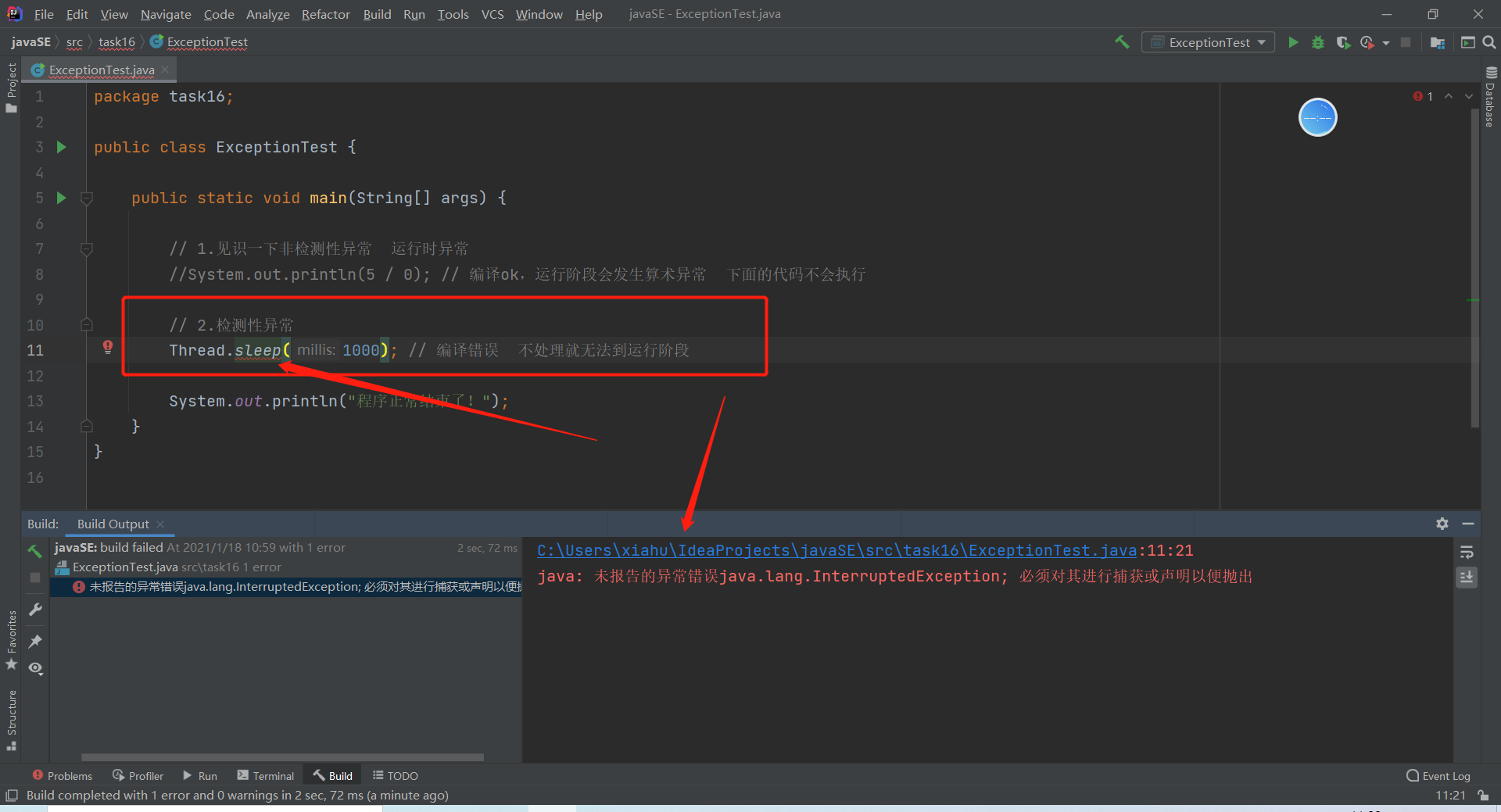Close the Build Output tab
1501x812 pixels.
click(x=160, y=524)
